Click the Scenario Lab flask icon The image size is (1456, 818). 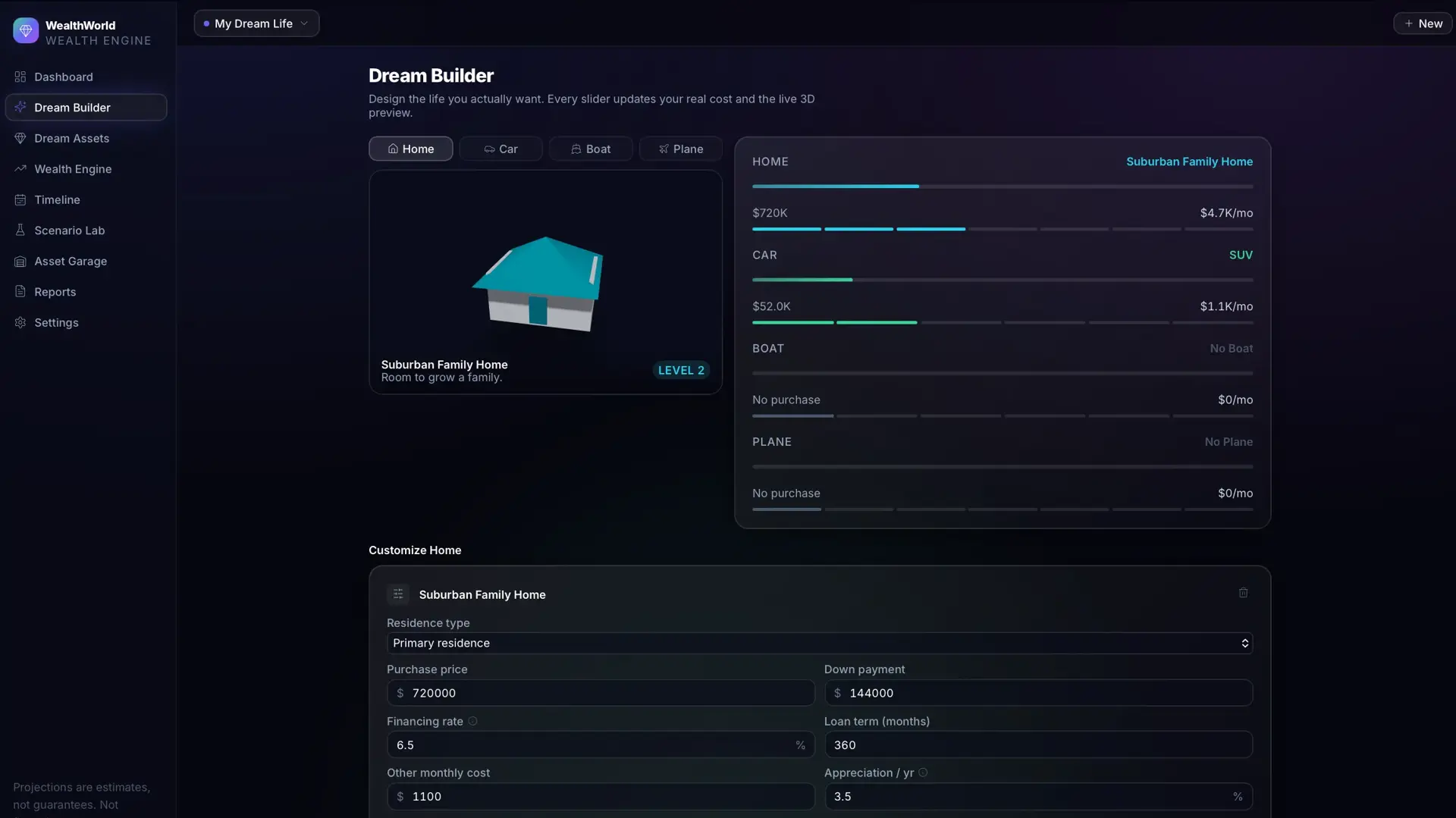(x=20, y=230)
